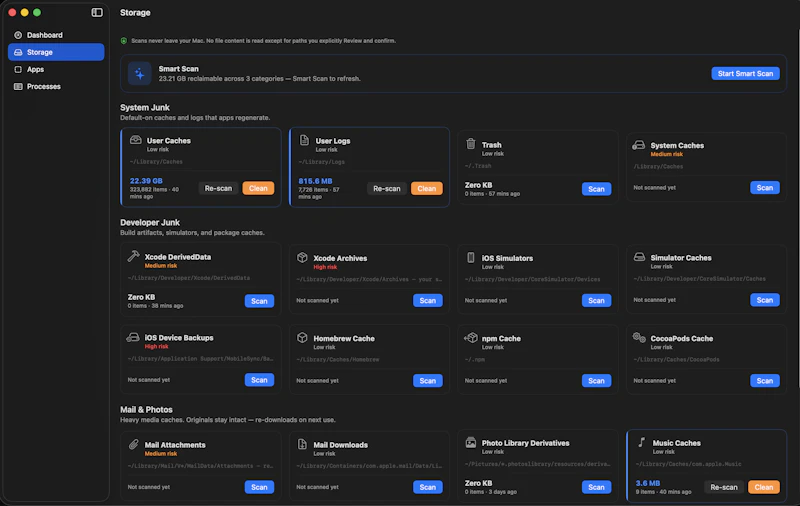Click the Xcode DerivedData hammer icon
The height and width of the screenshot is (506, 800).
tap(134, 256)
